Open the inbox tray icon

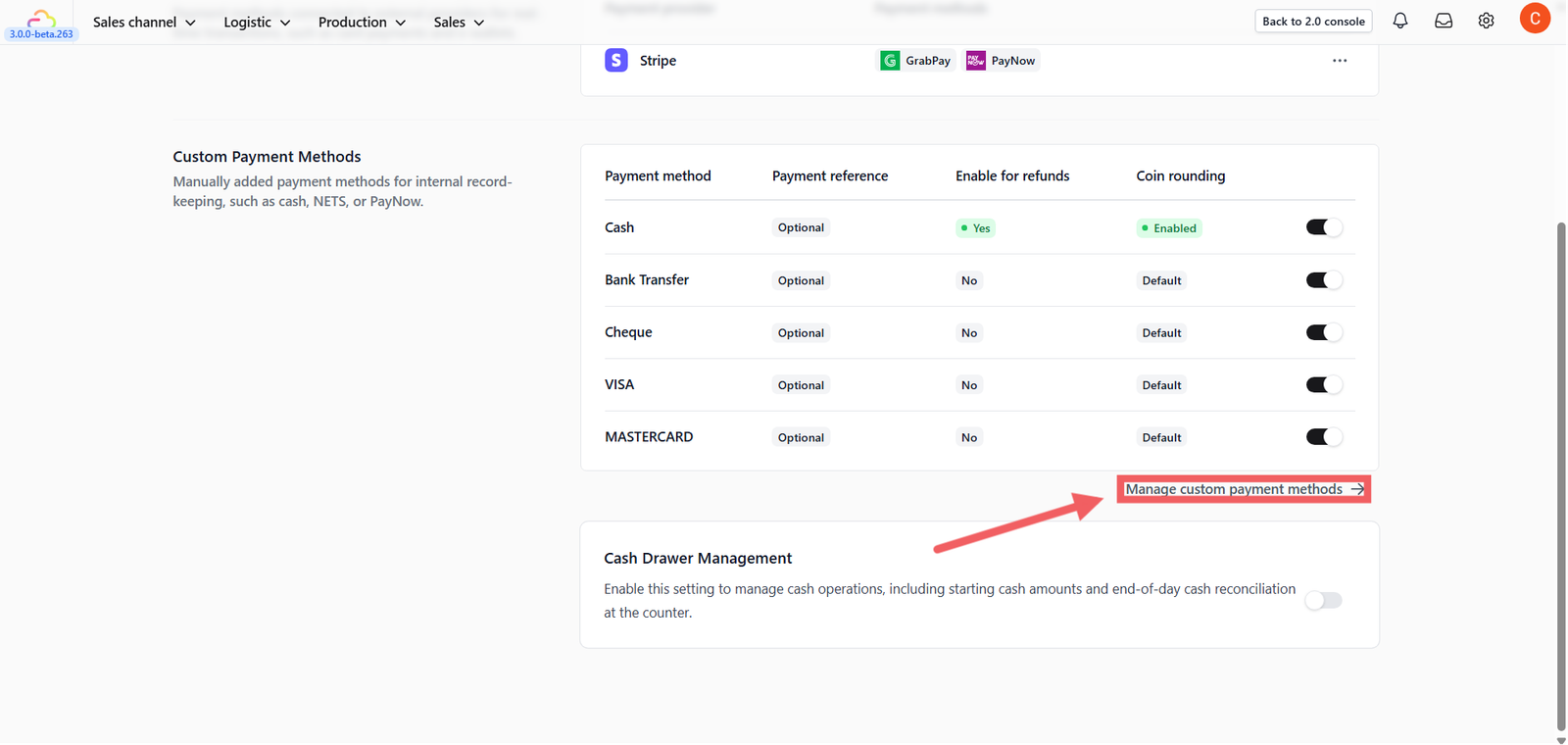[1444, 21]
